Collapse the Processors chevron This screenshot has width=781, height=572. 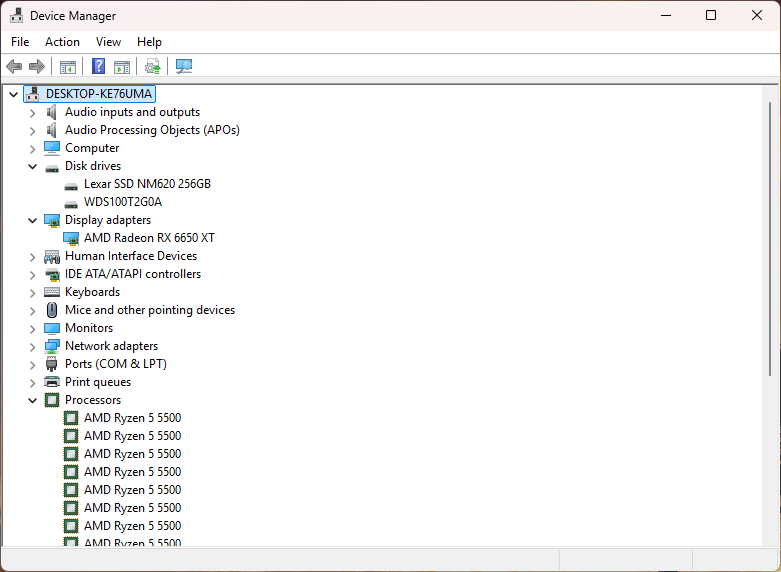pos(32,400)
